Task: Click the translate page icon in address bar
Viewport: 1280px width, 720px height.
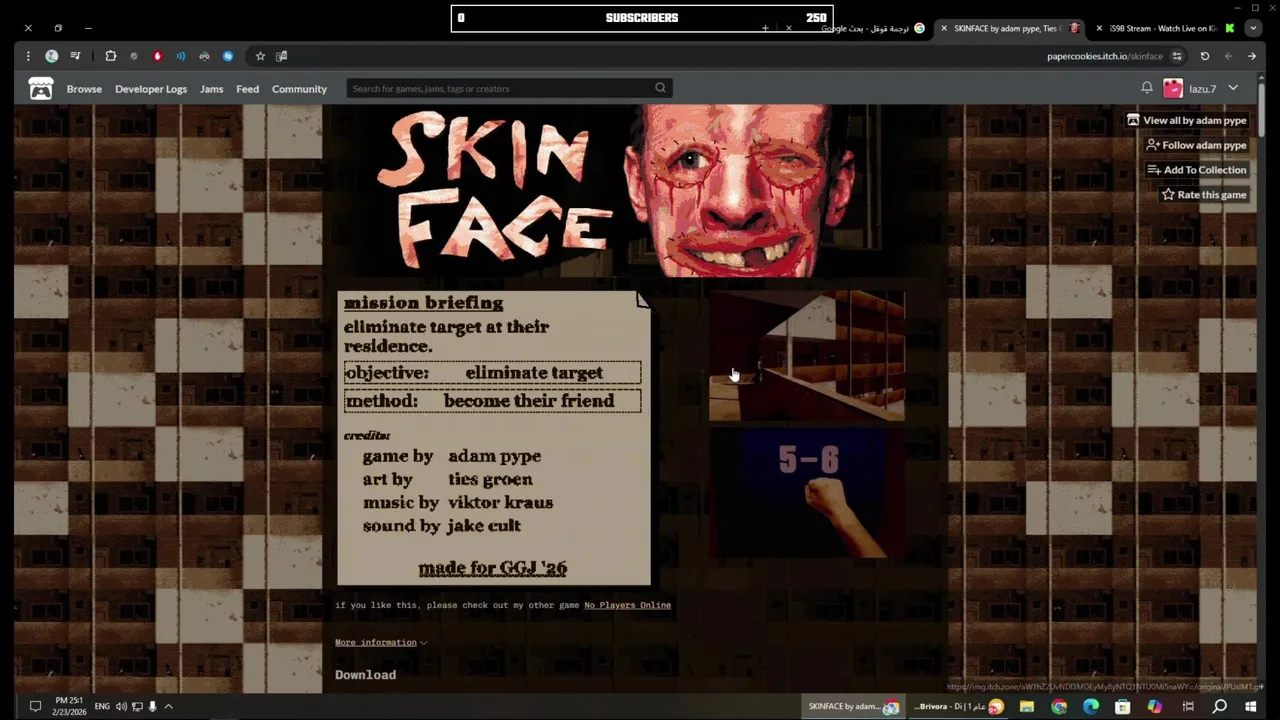Action: tap(282, 56)
